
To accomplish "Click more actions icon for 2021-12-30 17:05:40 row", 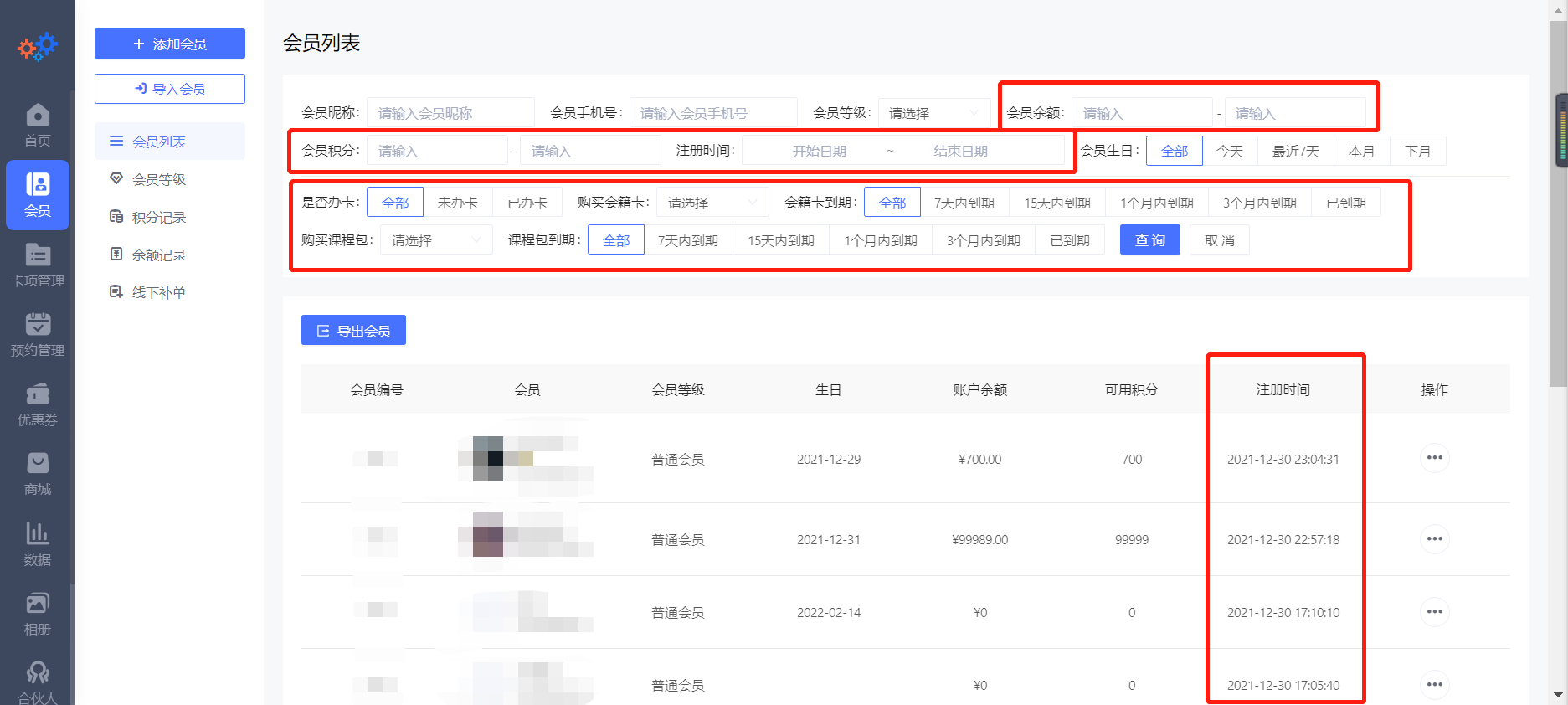I will pos(1435,685).
